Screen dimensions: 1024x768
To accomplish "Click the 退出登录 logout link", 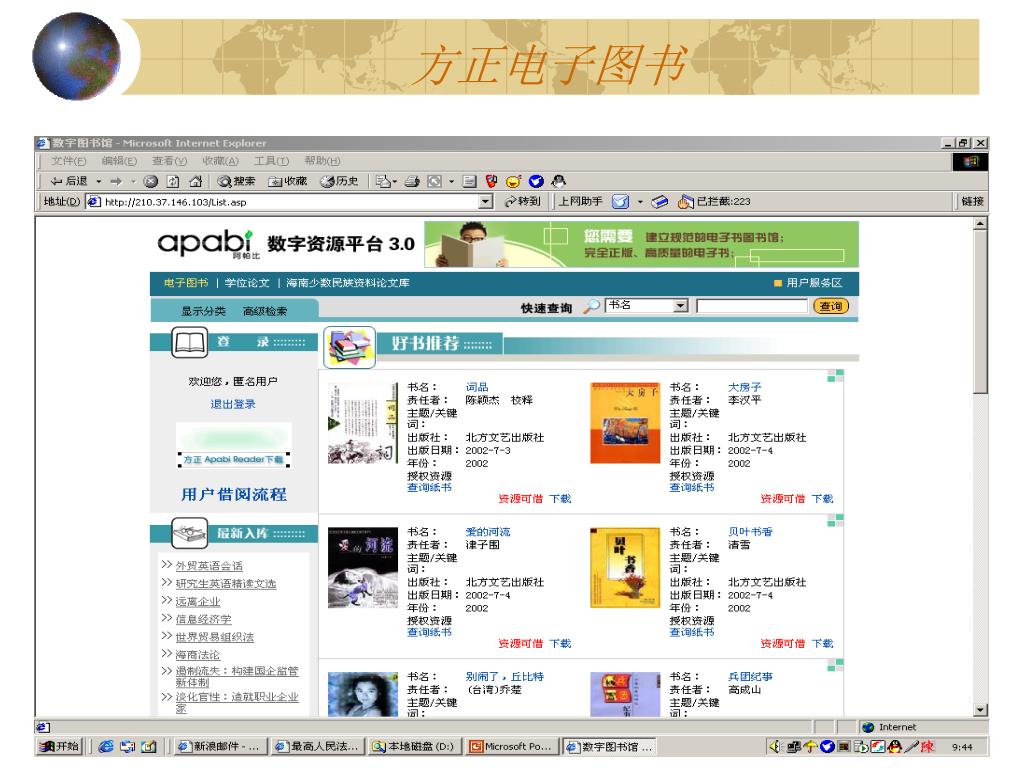I will pos(232,404).
